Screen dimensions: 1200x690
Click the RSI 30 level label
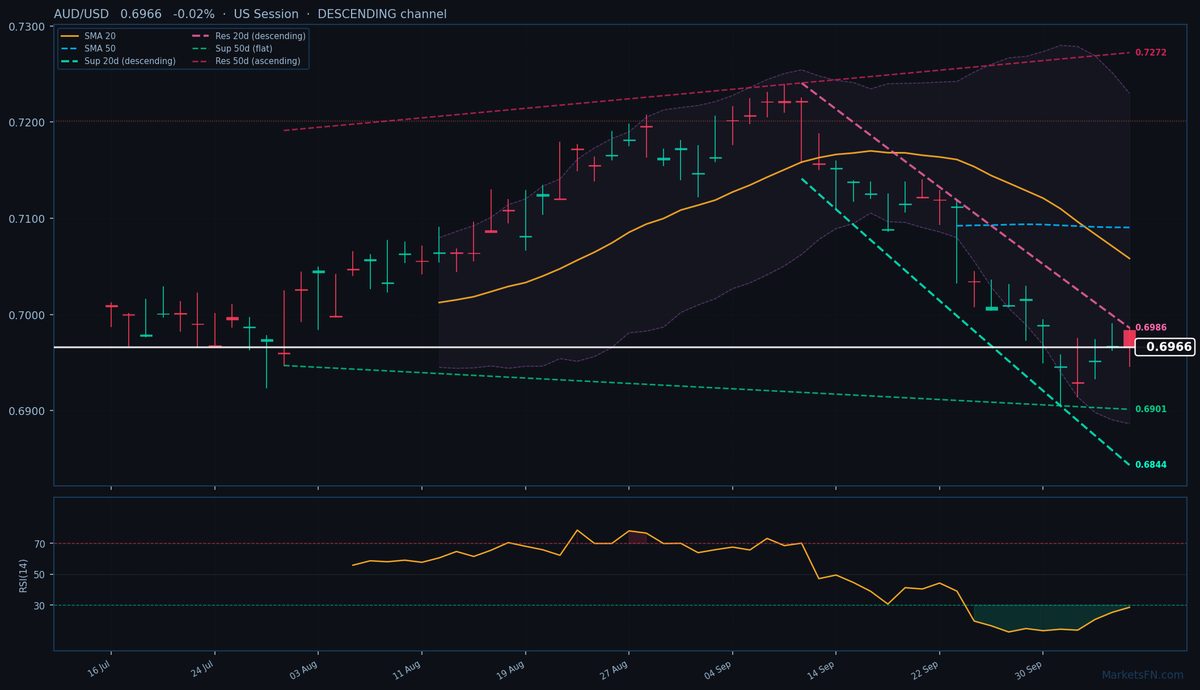(40, 605)
